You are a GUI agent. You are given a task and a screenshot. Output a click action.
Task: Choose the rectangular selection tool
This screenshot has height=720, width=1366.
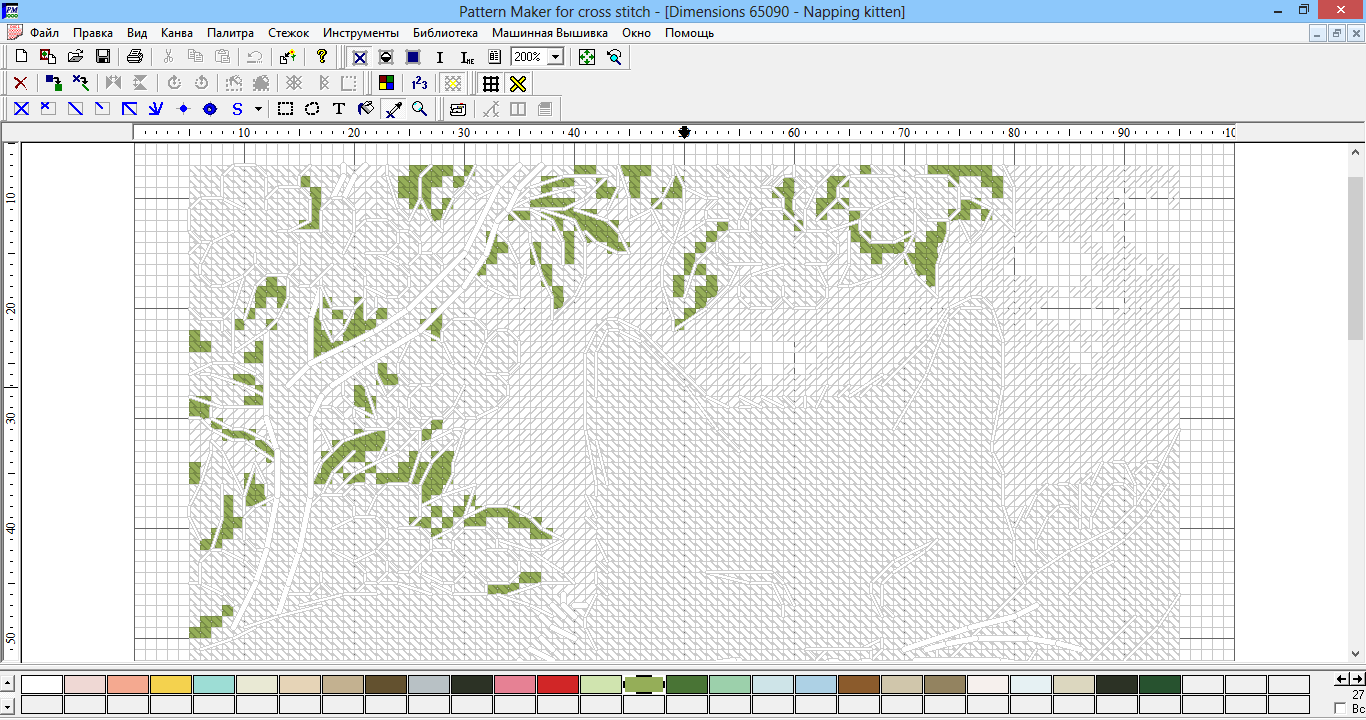tap(285, 109)
